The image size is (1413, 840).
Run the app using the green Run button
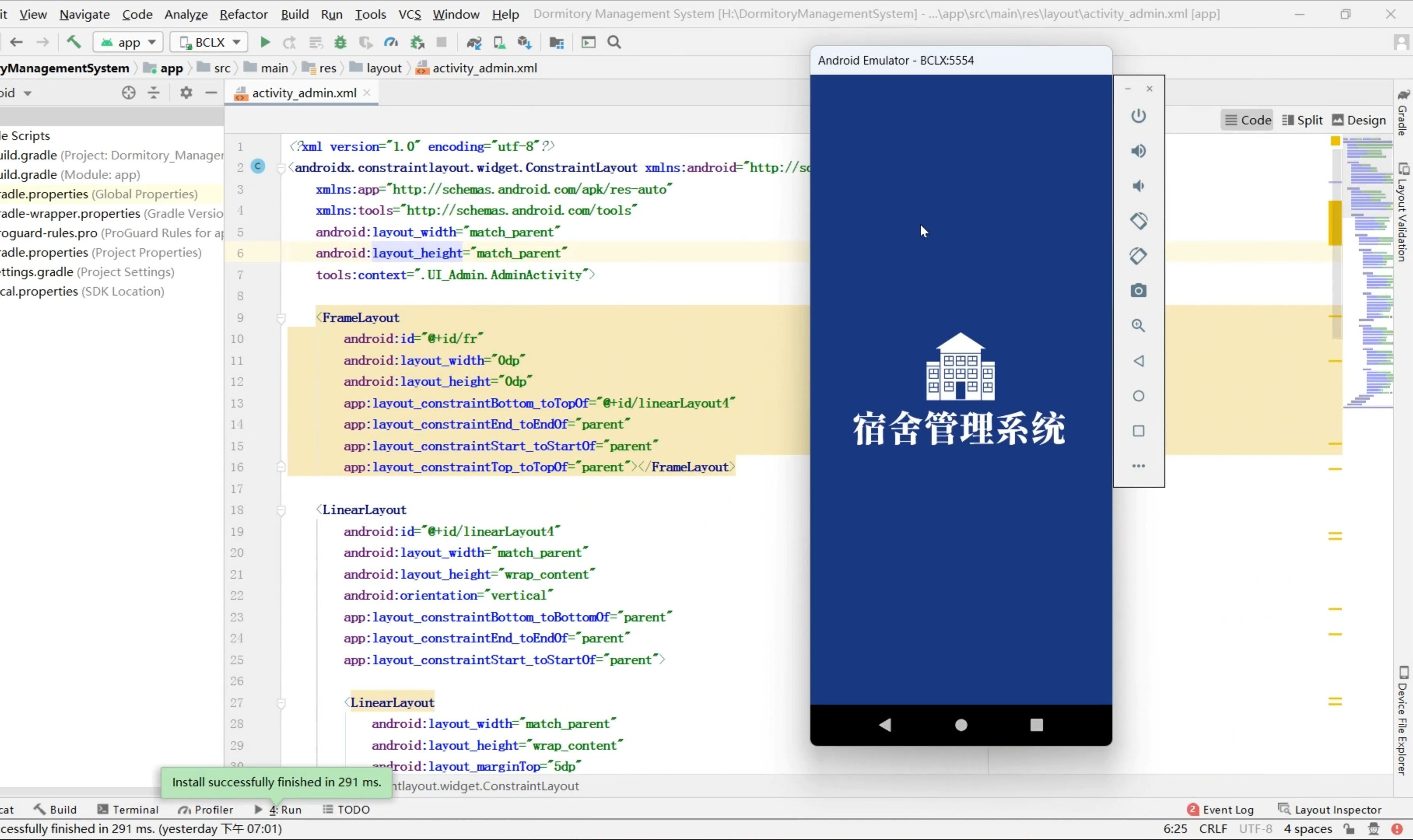pyautogui.click(x=264, y=42)
